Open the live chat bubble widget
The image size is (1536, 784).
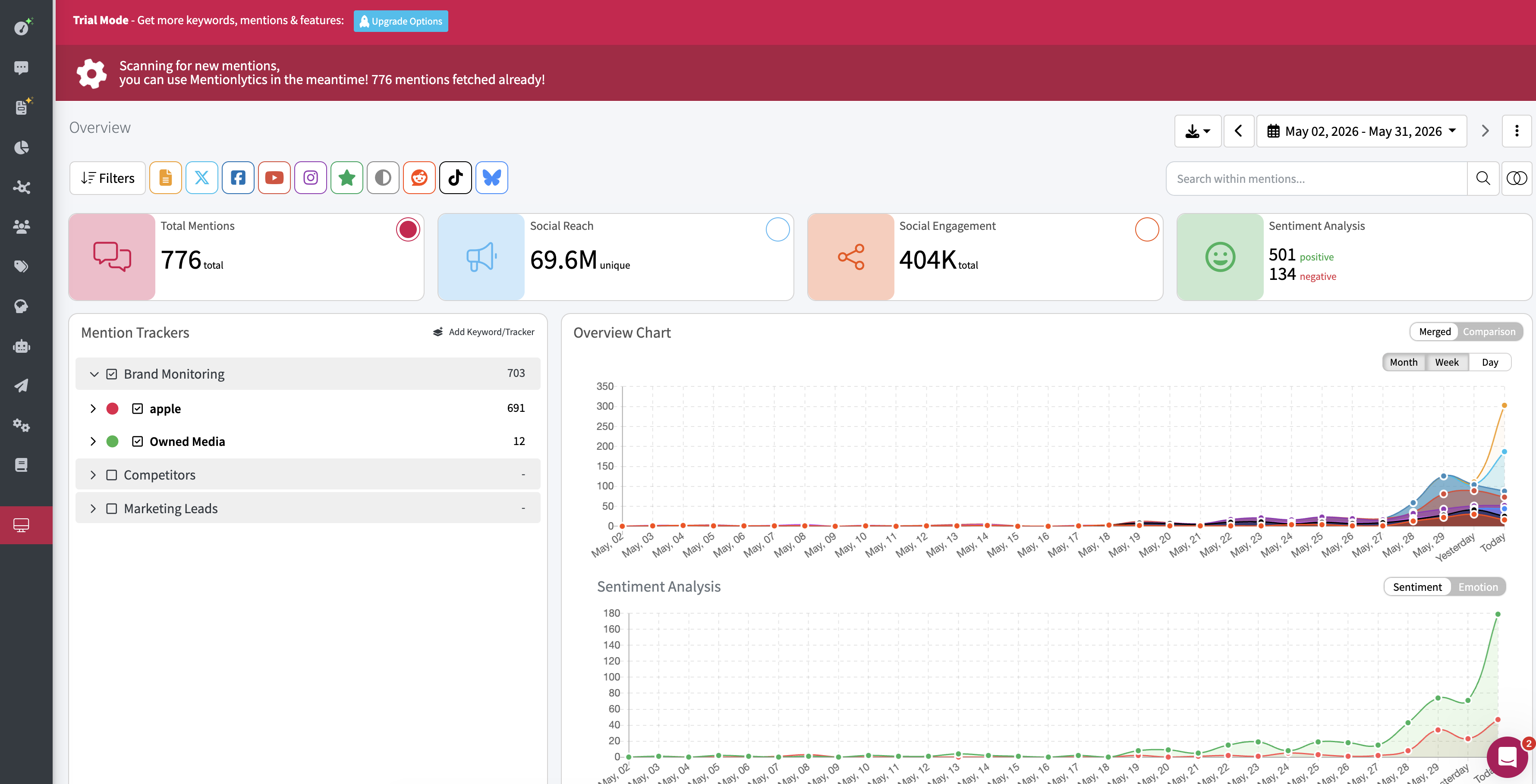point(1507,756)
